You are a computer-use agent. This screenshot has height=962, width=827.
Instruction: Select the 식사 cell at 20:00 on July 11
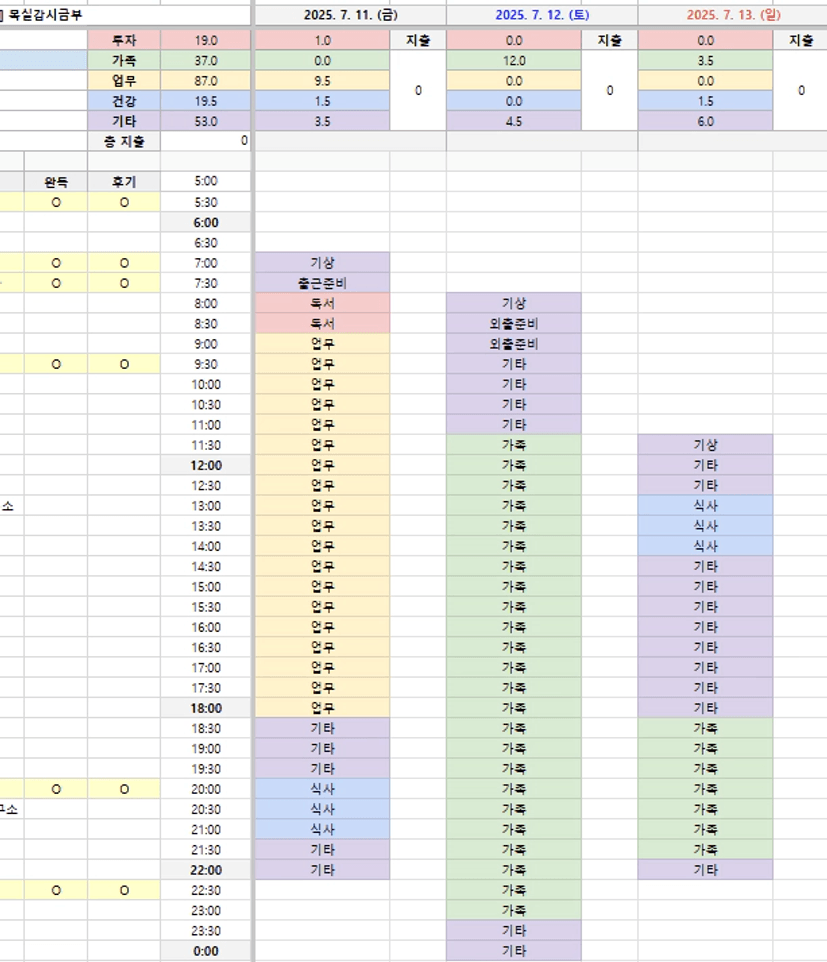[x=322, y=790]
